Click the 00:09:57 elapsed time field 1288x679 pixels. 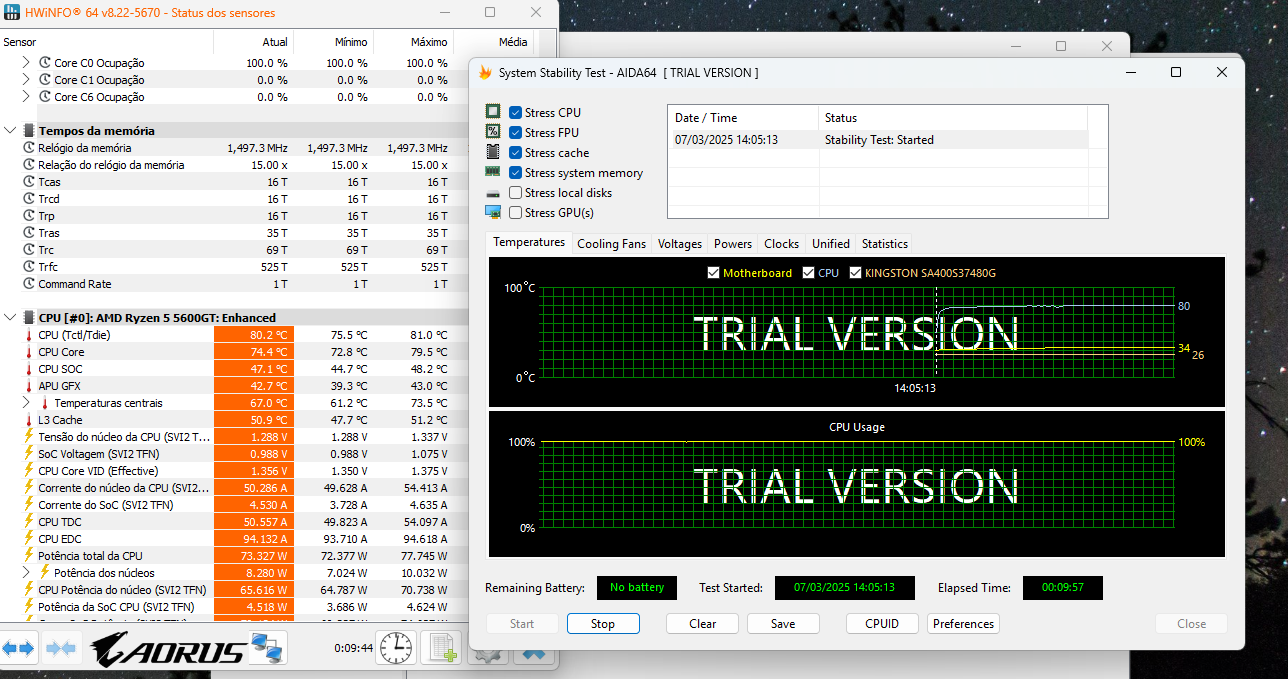click(x=1062, y=587)
